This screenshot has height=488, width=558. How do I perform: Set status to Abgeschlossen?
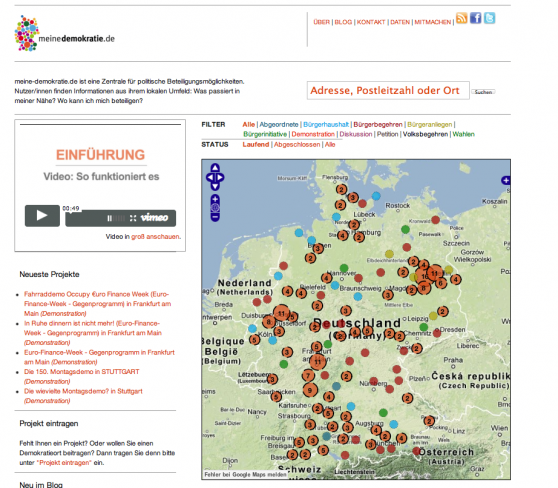click(297, 144)
